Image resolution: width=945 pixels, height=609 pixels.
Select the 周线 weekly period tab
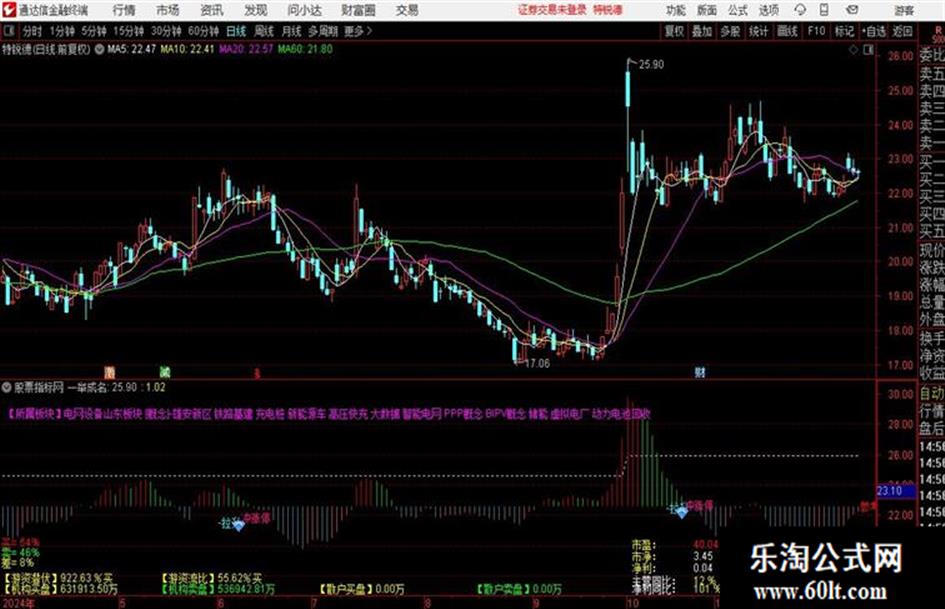click(263, 31)
